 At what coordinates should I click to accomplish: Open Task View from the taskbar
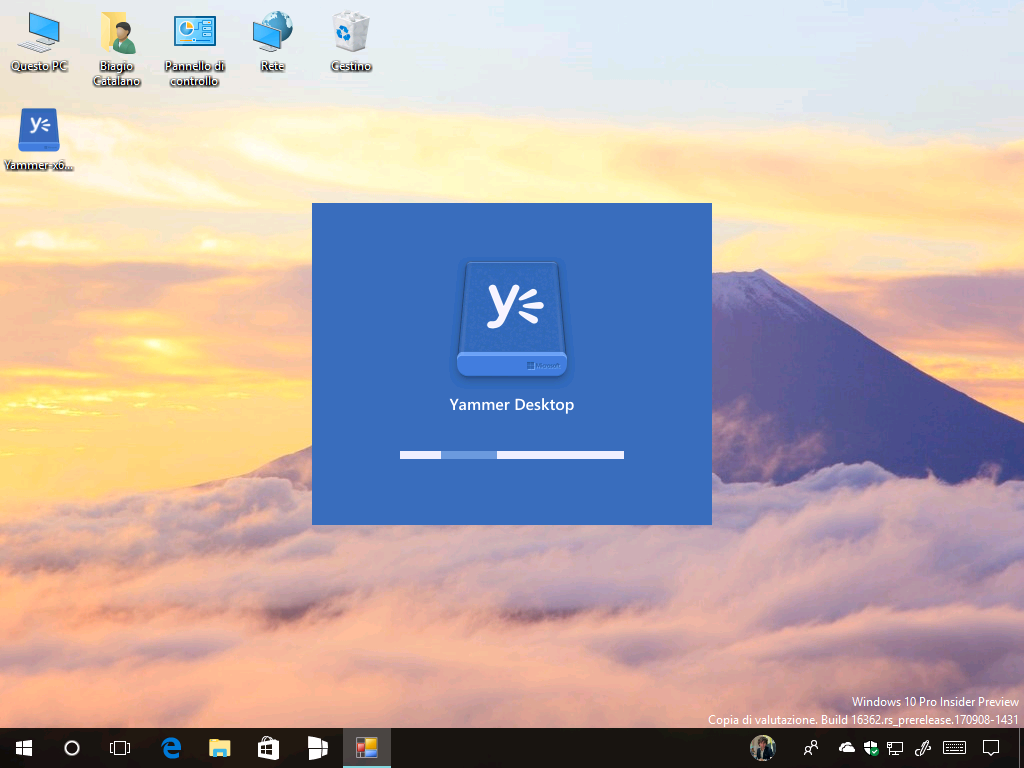click(120, 748)
